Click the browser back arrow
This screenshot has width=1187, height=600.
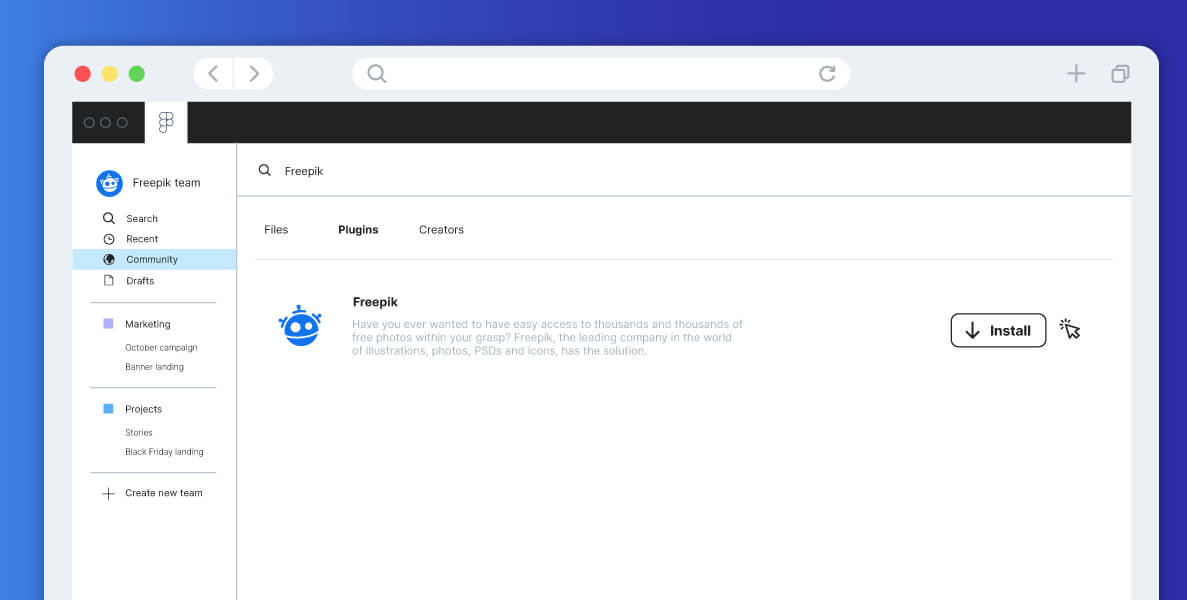tap(213, 73)
